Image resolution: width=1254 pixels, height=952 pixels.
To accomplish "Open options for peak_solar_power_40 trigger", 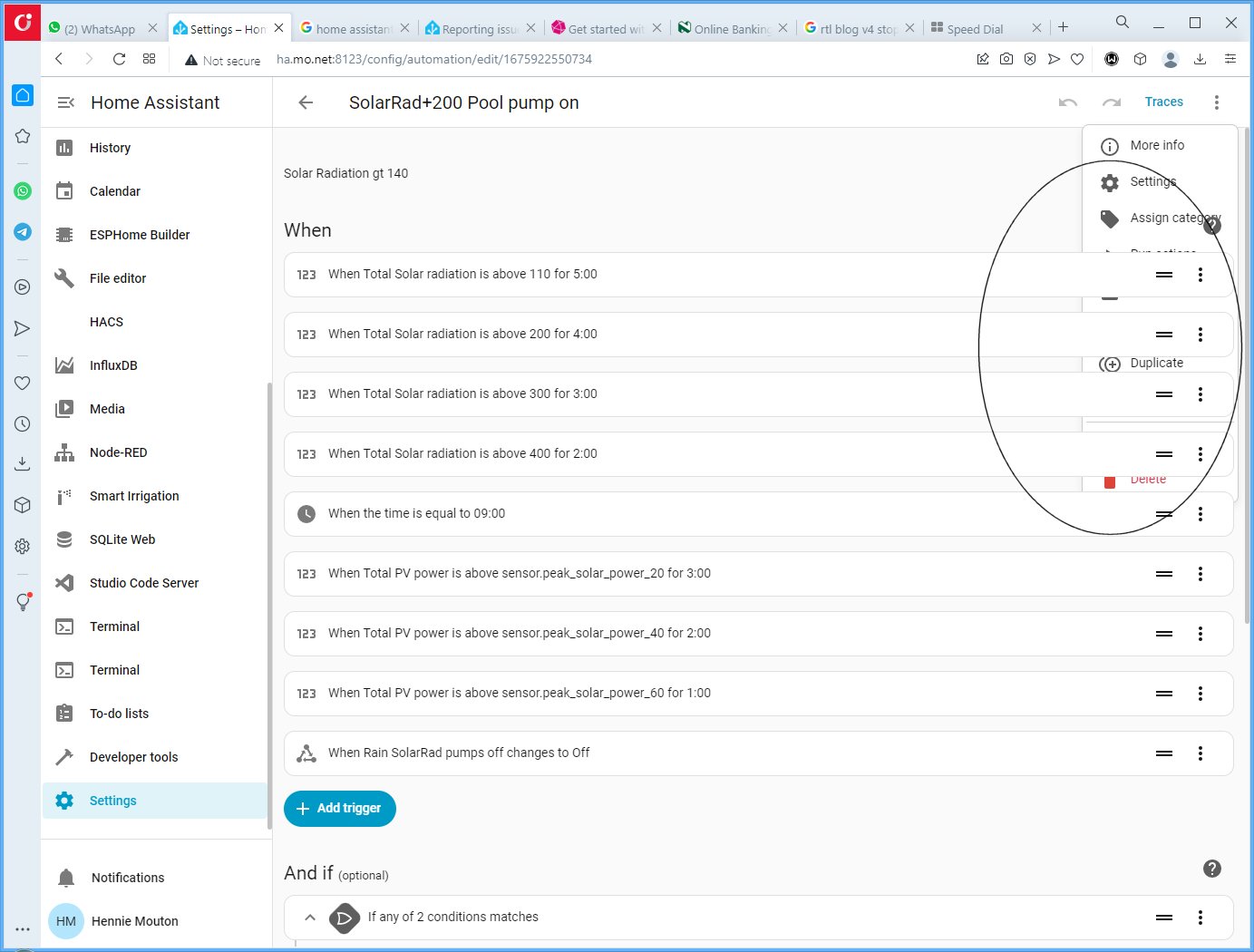I will pyautogui.click(x=1201, y=634).
